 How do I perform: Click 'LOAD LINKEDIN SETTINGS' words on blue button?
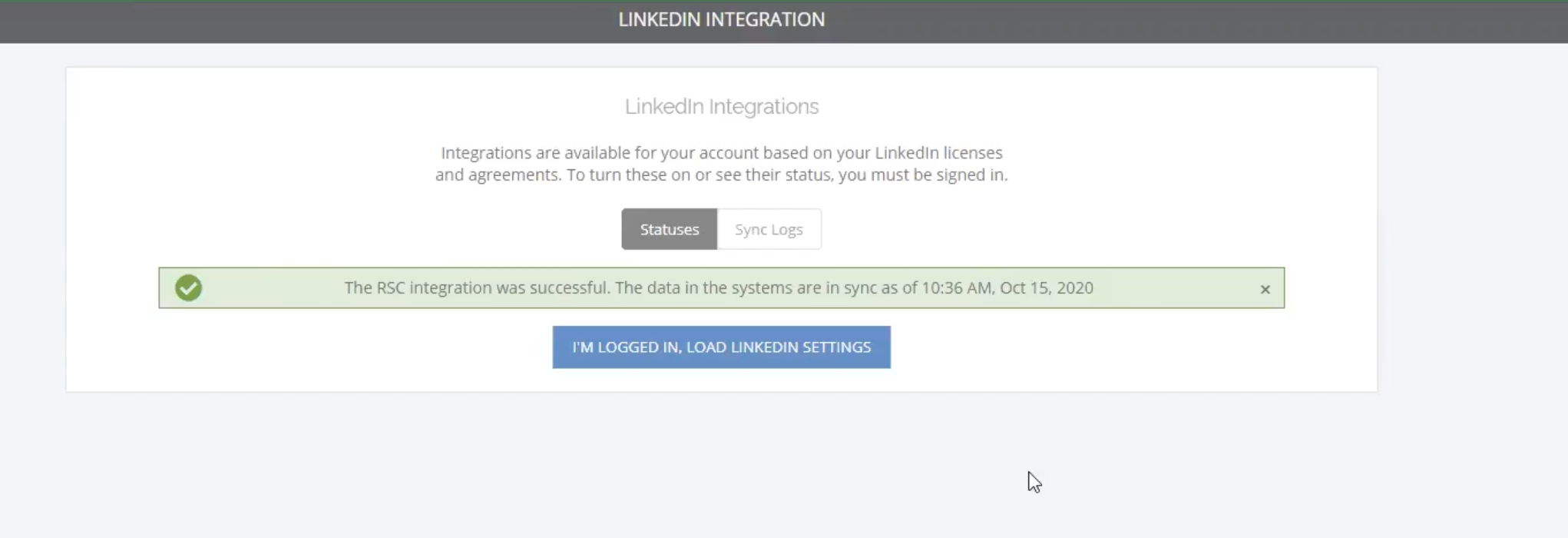pyautogui.click(x=779, y=347)
